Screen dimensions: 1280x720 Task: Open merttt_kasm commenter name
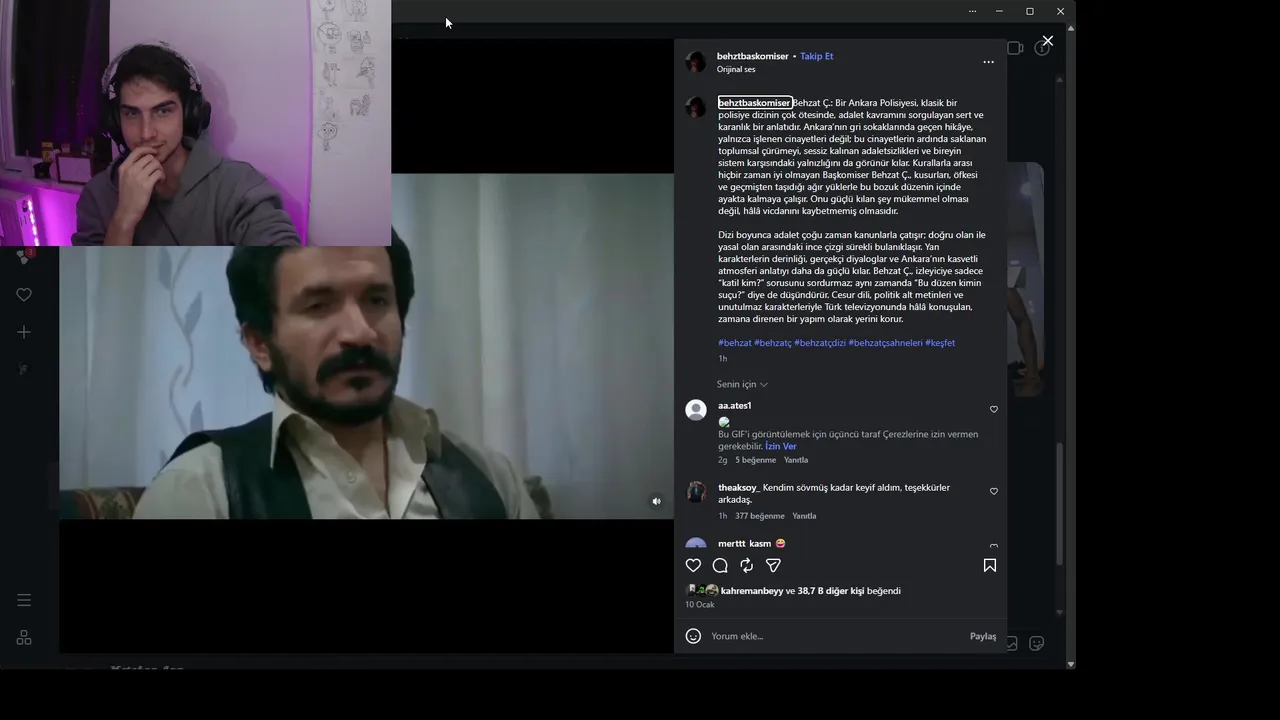[x=744, y=544]
